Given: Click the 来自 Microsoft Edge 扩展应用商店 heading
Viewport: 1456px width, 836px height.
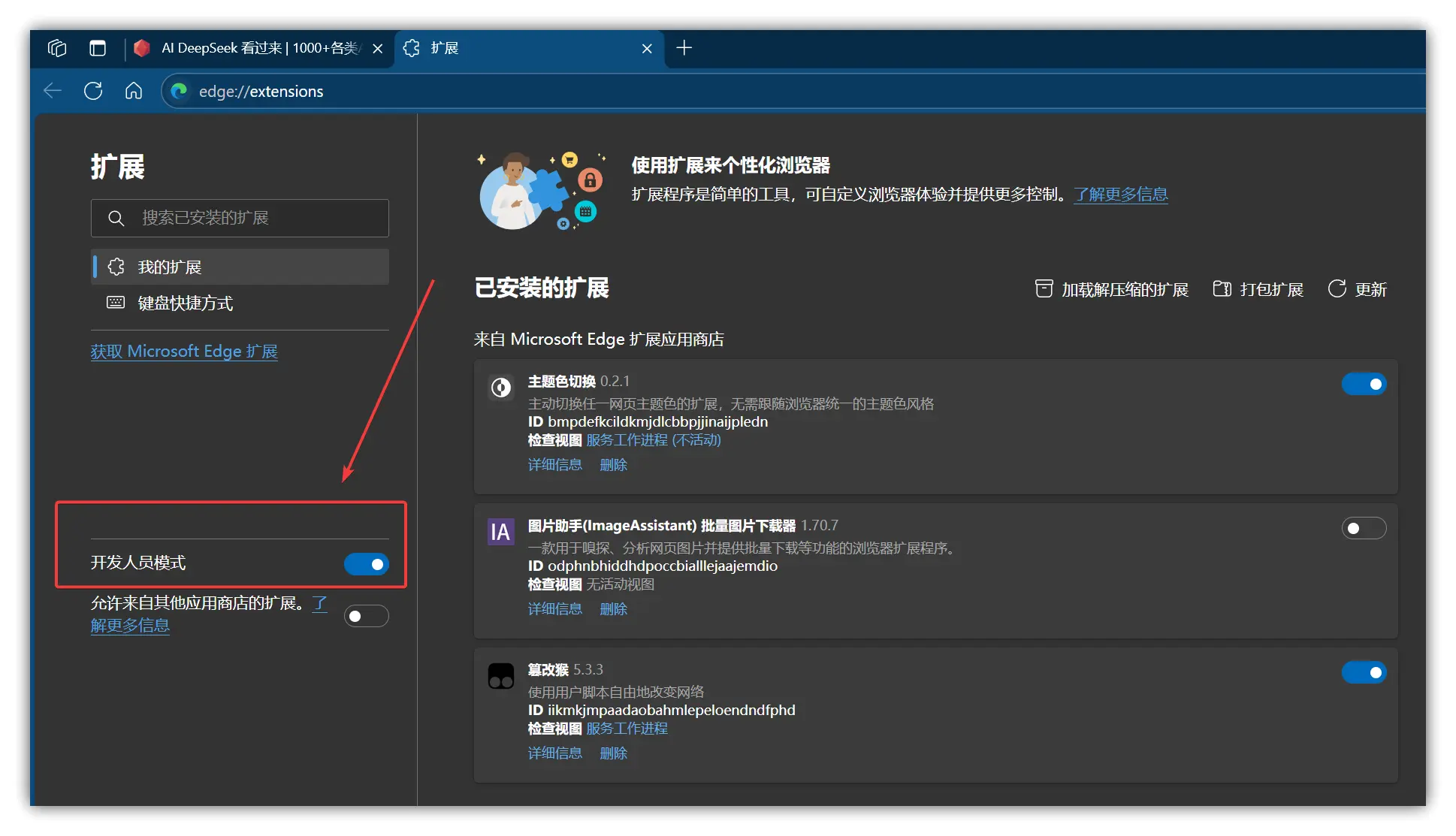Looking at the screenshot, I should 599,340.
